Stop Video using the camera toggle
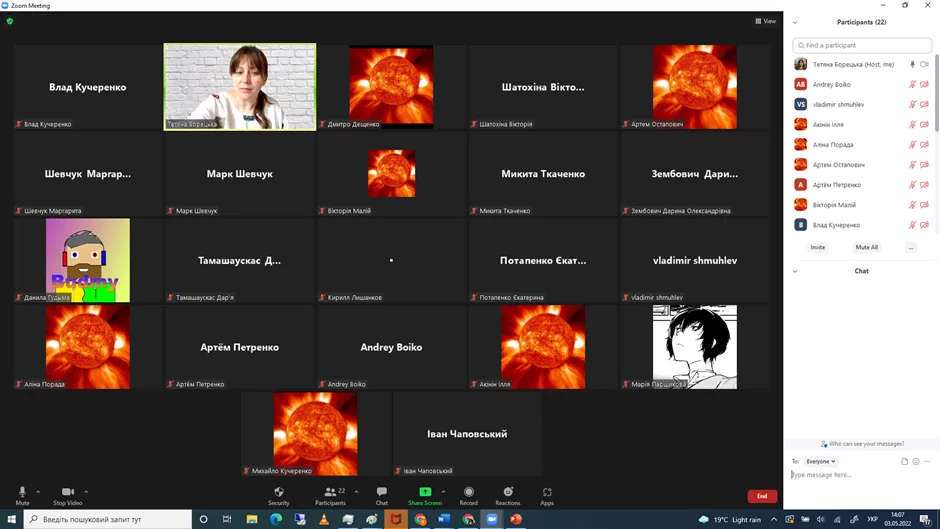Screen dimensions: 940x529 pos(68,492)
